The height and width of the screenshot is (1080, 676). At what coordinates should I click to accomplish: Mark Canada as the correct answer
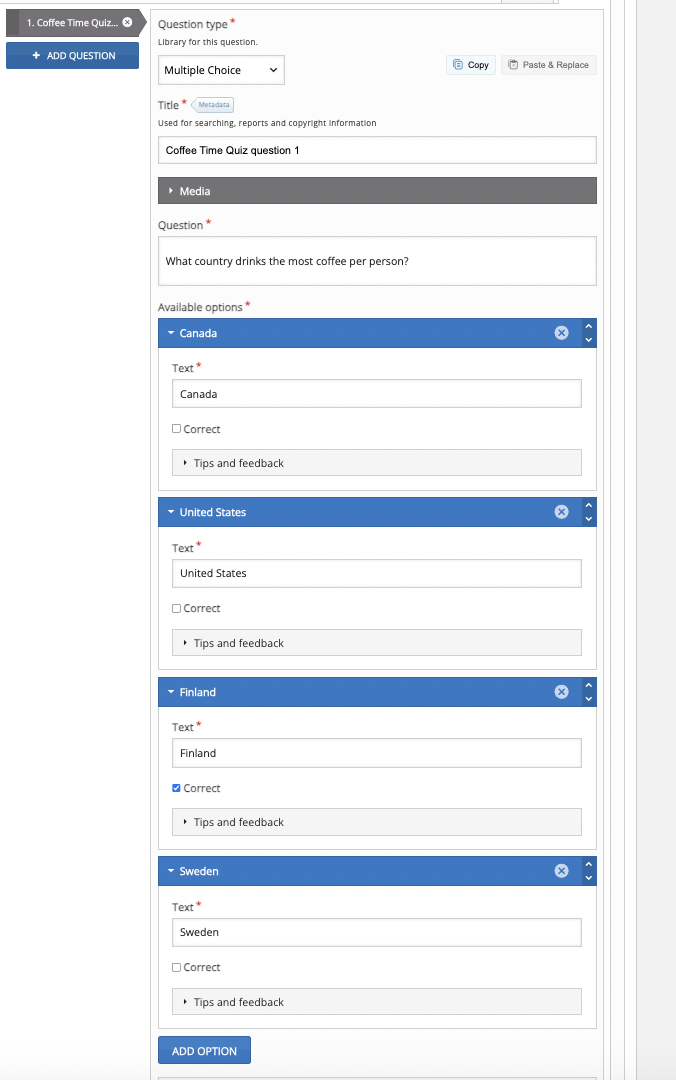tap(177, 429)
